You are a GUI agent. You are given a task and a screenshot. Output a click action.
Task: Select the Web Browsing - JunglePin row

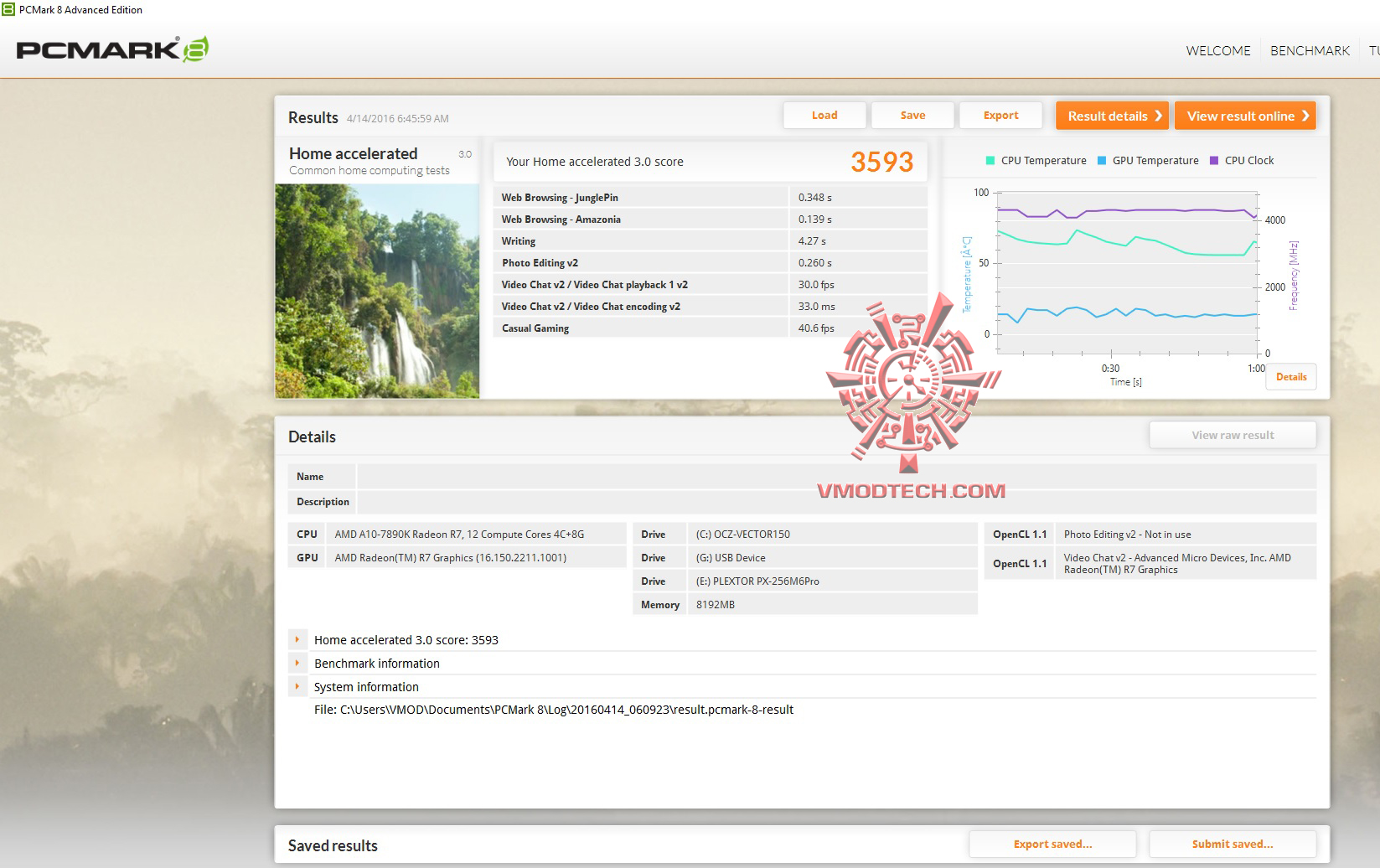pos(711,197)
